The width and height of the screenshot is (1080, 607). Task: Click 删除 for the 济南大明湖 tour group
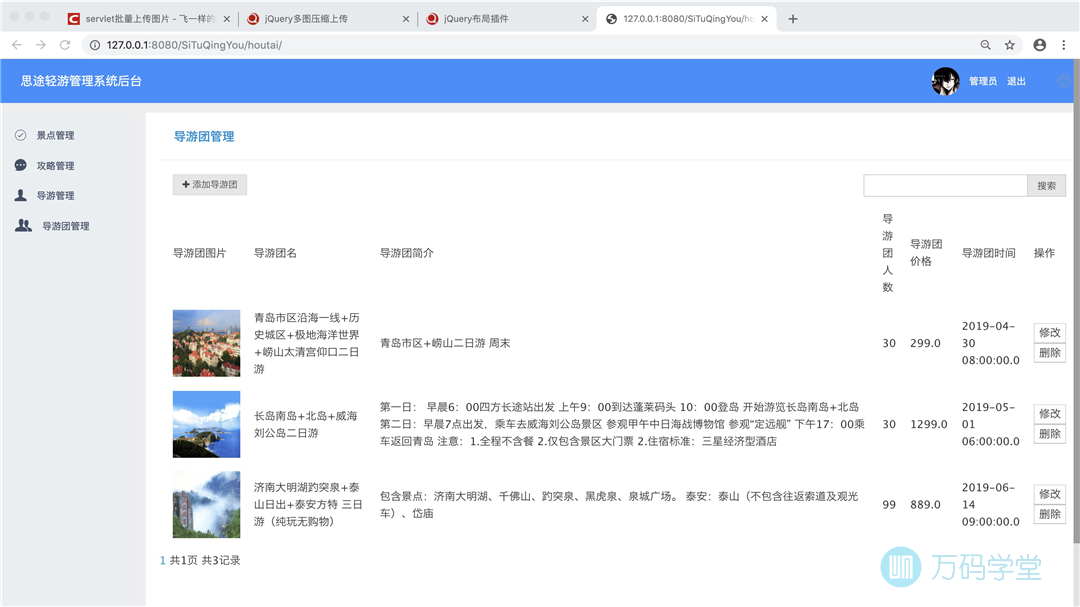pyautogui.click(x=1049, y=514)
